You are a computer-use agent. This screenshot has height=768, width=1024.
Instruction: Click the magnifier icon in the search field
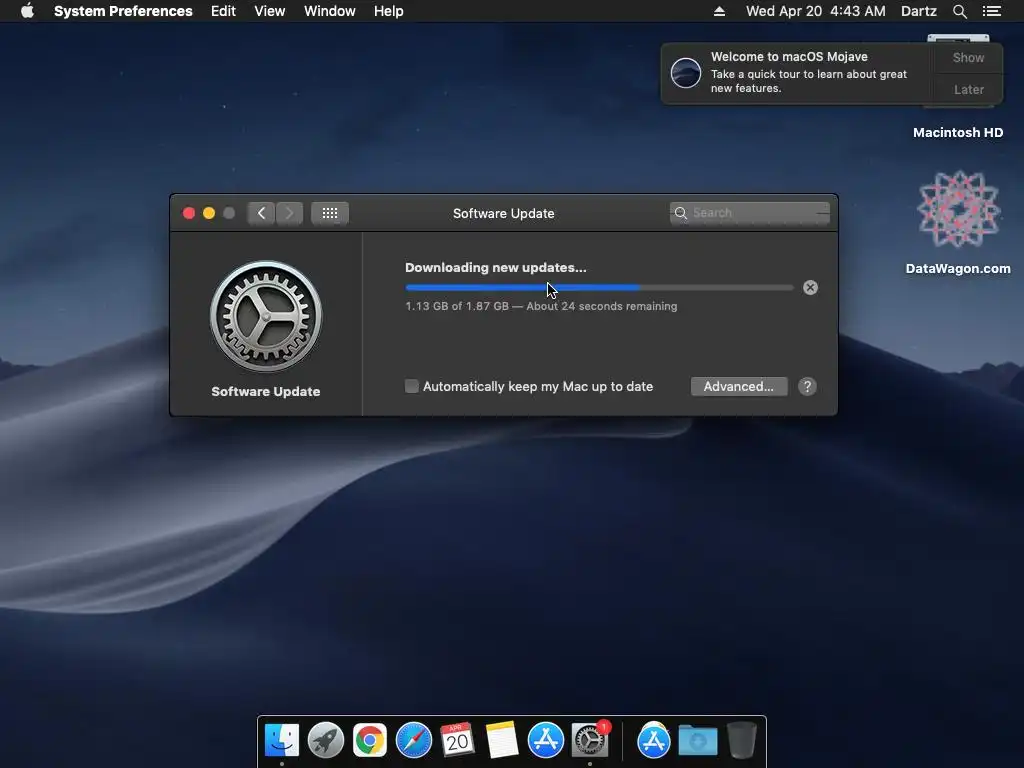click(680, 213)
